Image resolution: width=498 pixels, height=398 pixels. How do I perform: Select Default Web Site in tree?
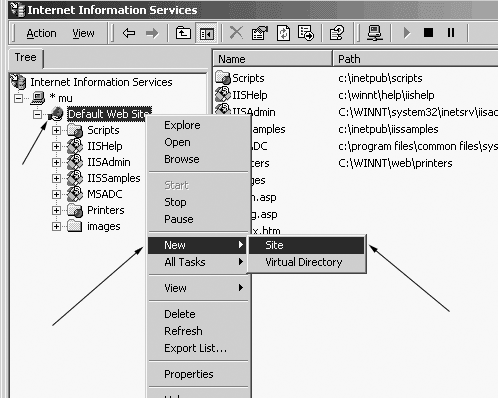[x=109, y=114]
